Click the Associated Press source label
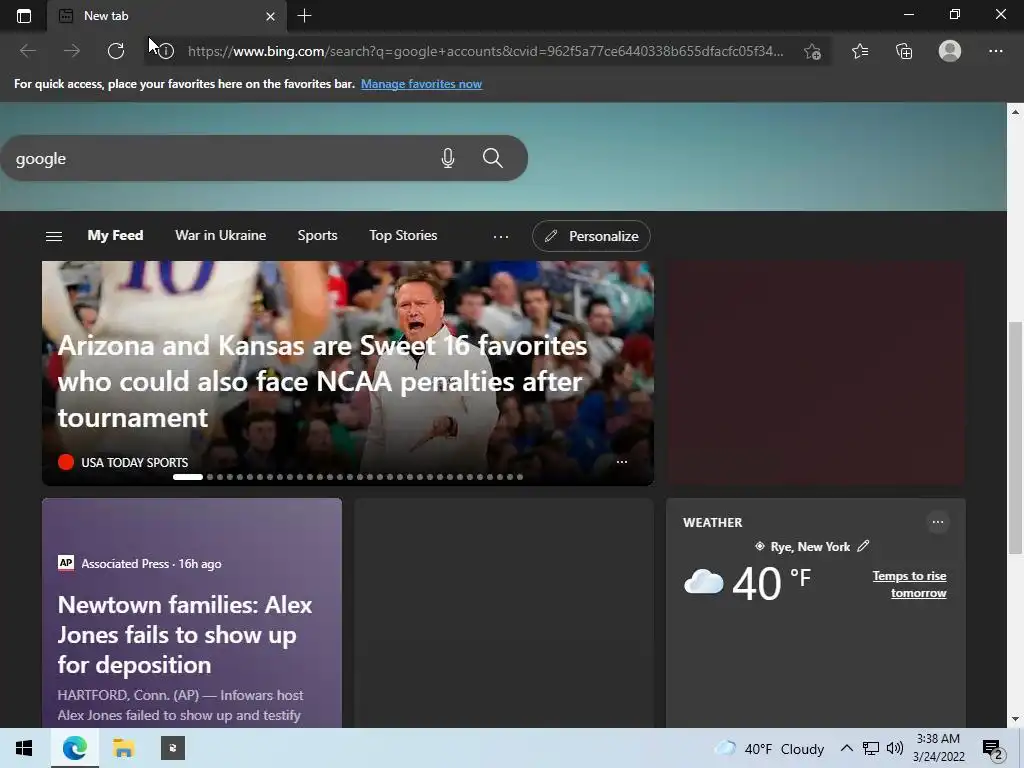The image size is (1024, 768). tap(125, 564)
